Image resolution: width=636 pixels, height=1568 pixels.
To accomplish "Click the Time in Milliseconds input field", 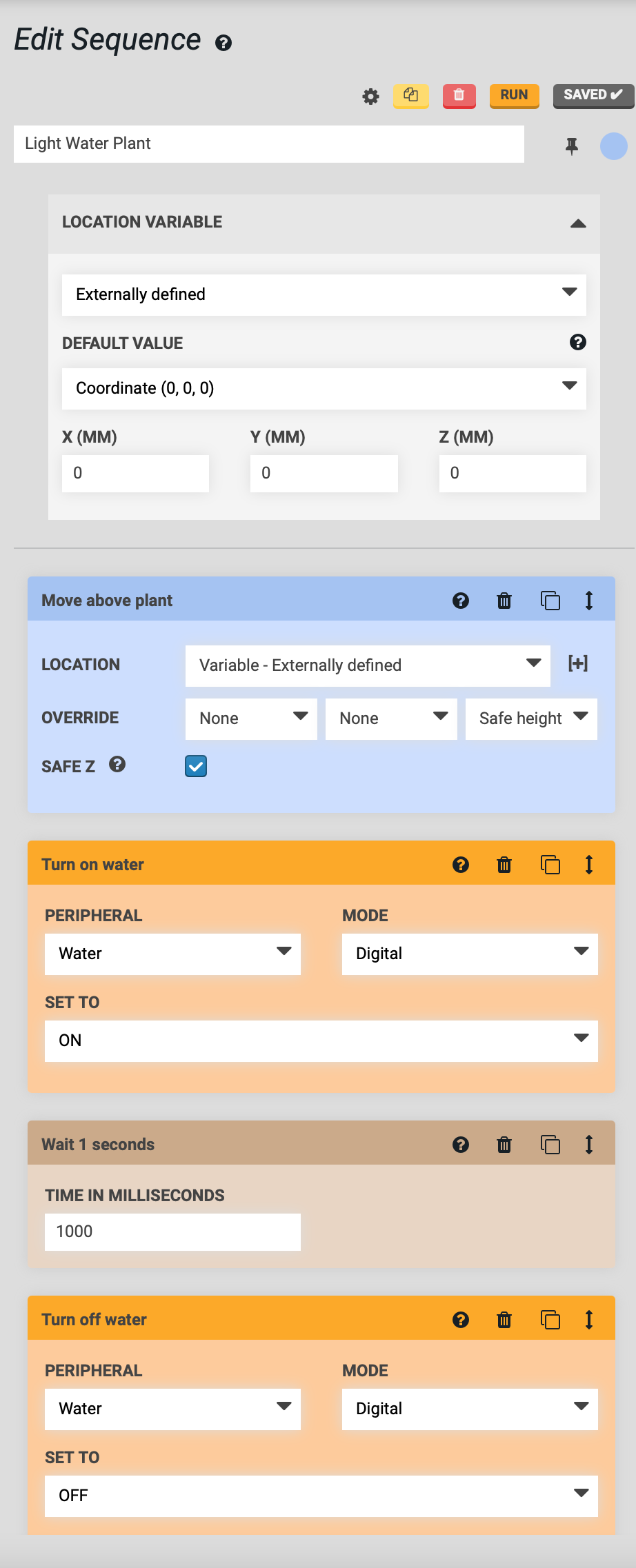I will coord(172,1232).
